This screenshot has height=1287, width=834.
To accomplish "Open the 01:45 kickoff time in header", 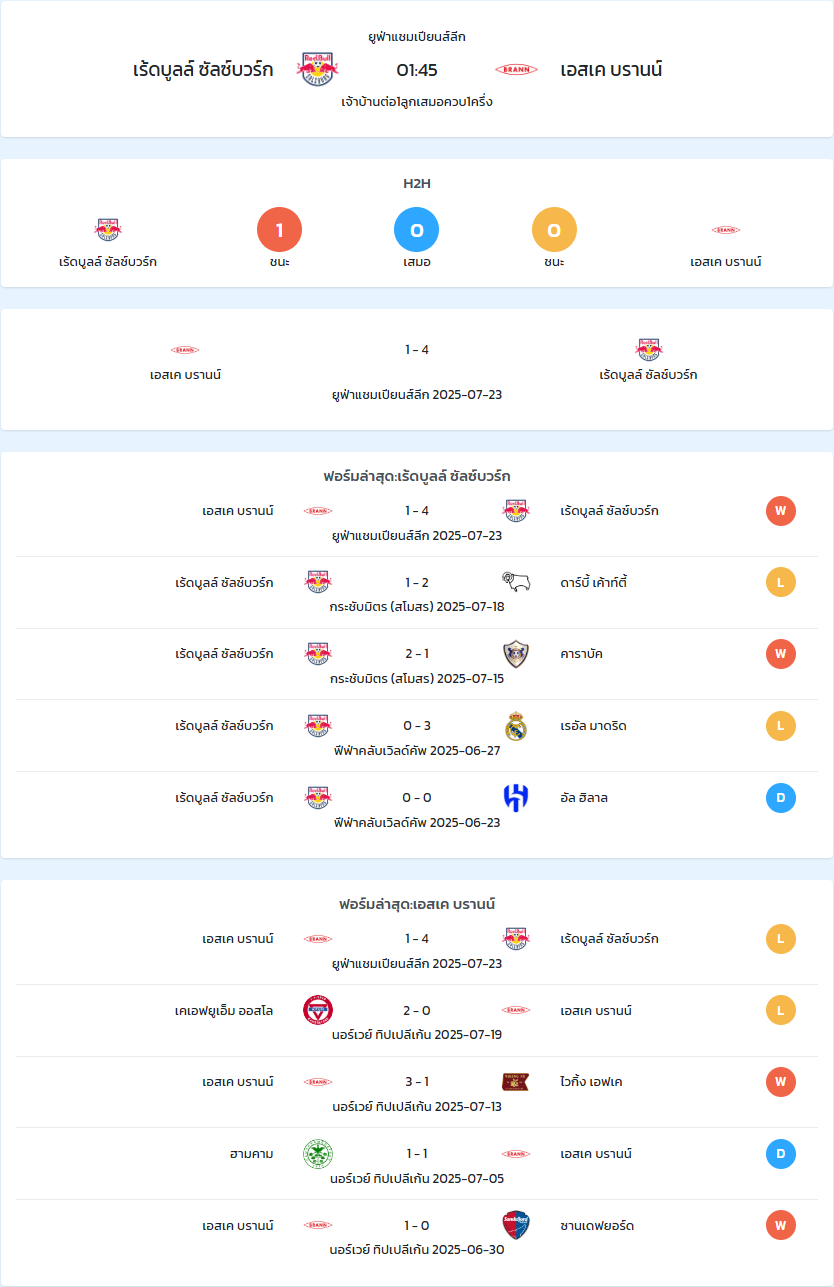I will click(x=417, y=69).
